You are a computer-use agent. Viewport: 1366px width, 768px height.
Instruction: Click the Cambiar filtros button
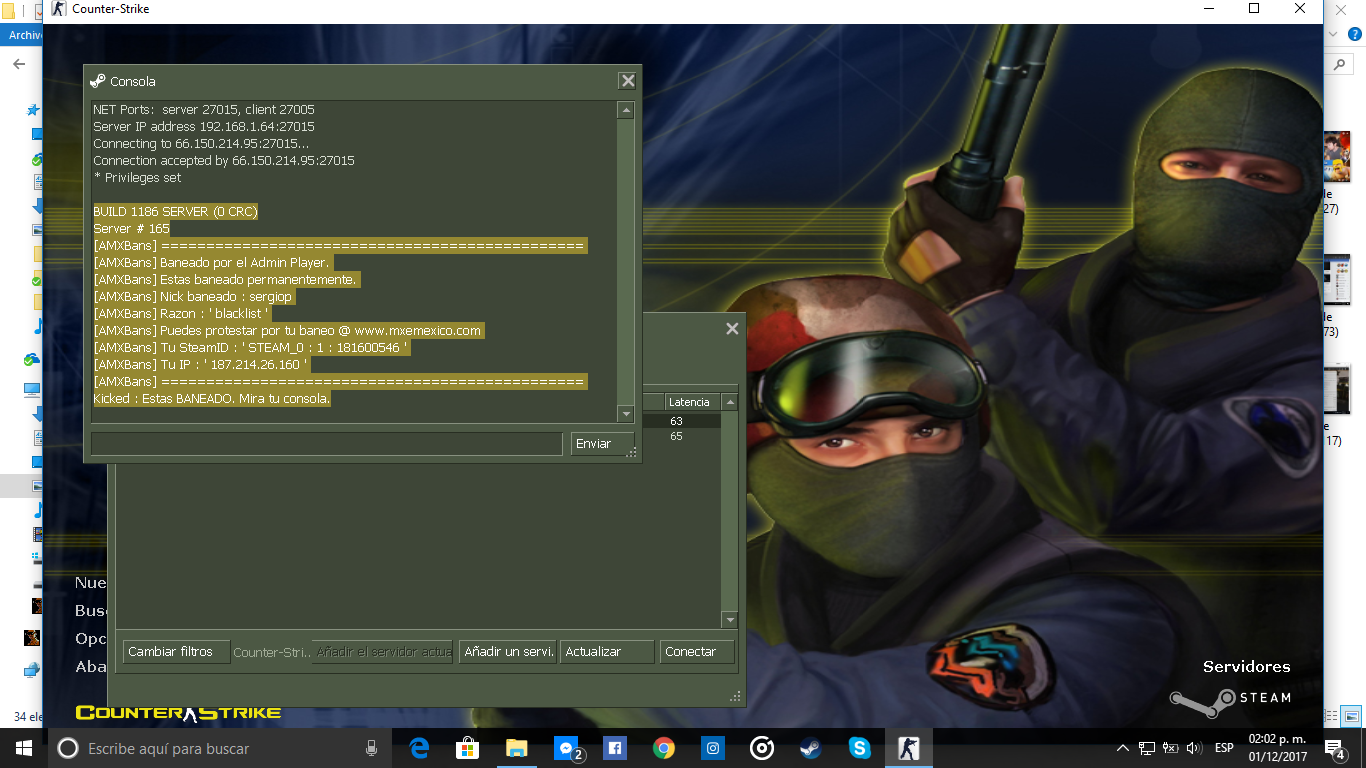pyautogui.click(x=176, y=652)
